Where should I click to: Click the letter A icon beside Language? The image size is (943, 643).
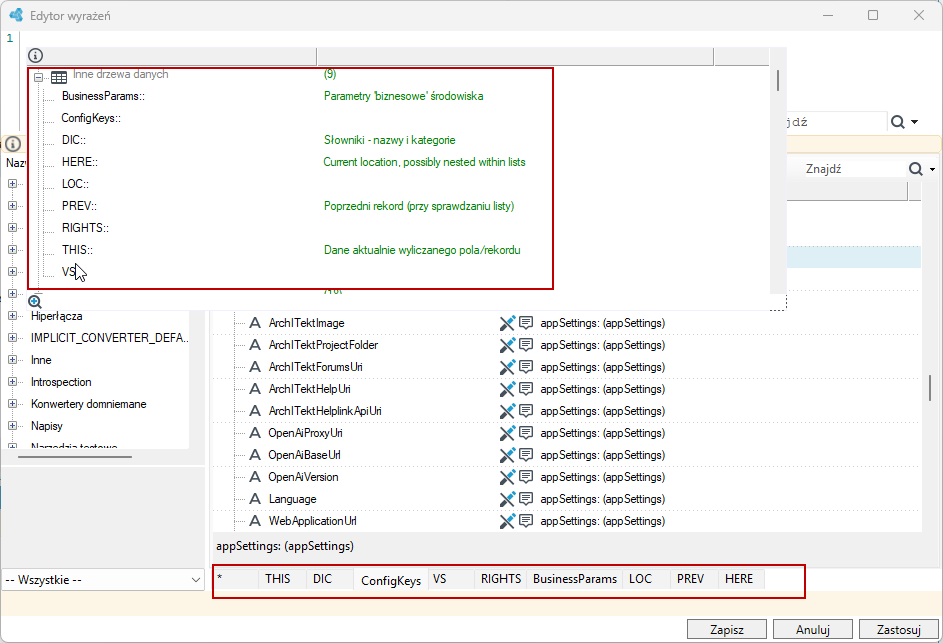tap(256, 499)
